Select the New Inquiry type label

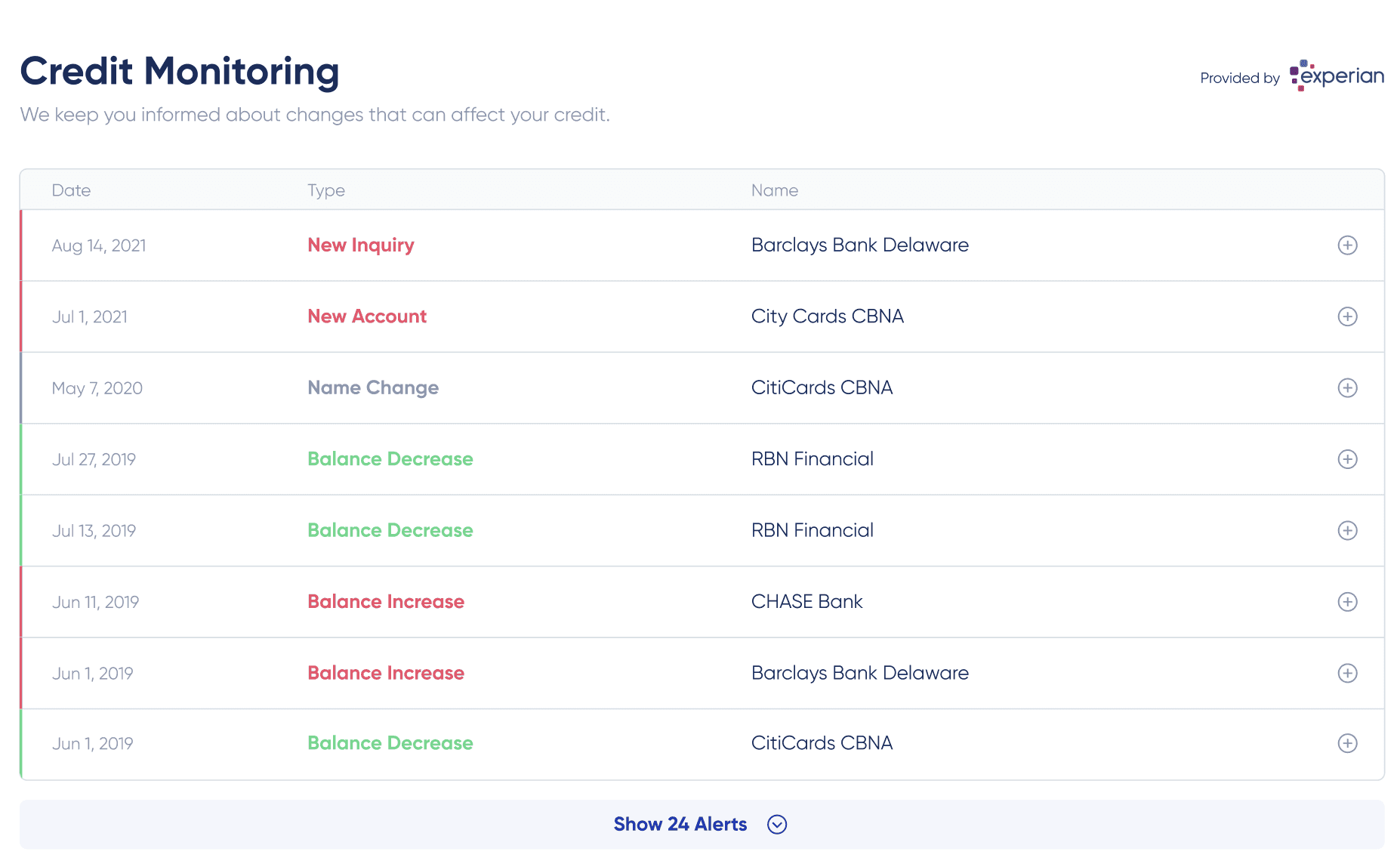361,245
